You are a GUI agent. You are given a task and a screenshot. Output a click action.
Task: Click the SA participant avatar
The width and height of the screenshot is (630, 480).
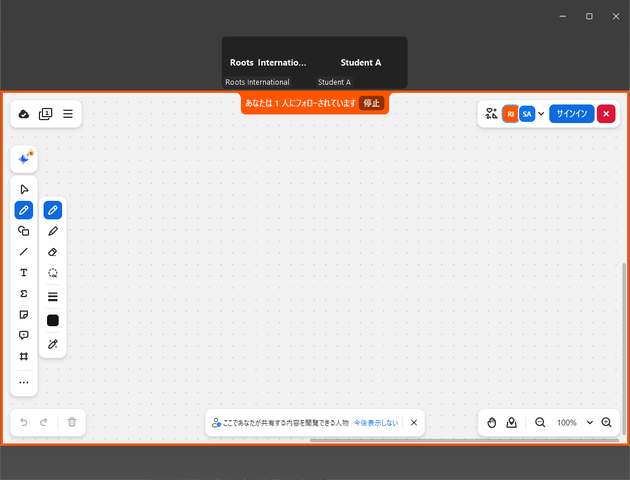(x=527, y=114)
